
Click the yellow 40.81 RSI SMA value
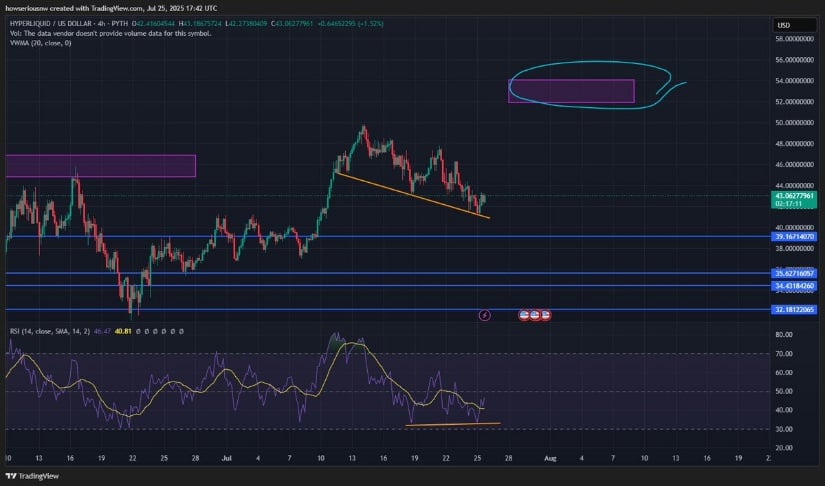pos(123,331)
